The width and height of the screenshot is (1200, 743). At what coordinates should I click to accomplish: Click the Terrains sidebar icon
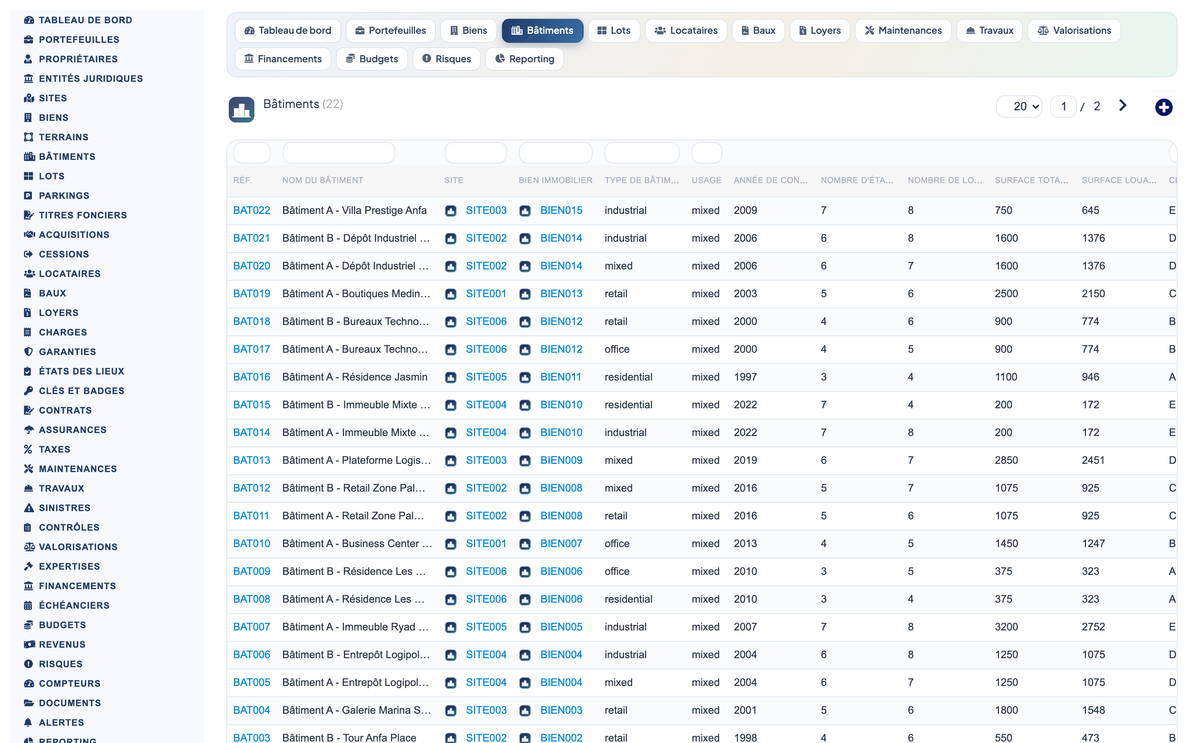pyautogui.click(x=28, y=137)
